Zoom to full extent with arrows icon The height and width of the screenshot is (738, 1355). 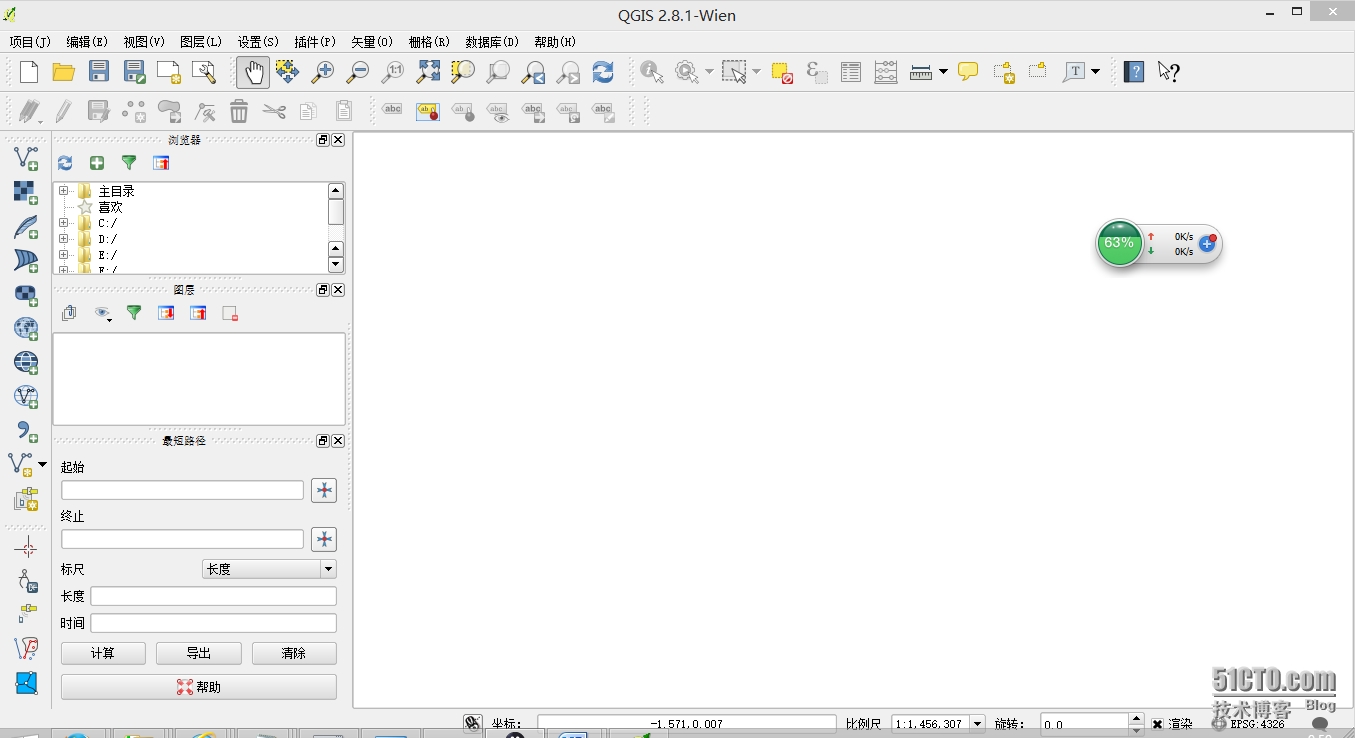[428, 72]
